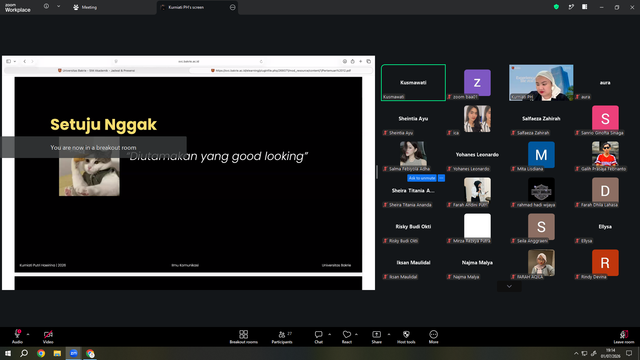This screenshot has height=360, width=640.
Task: Click the Zoom Workplace logo
Action: [18, 7]
